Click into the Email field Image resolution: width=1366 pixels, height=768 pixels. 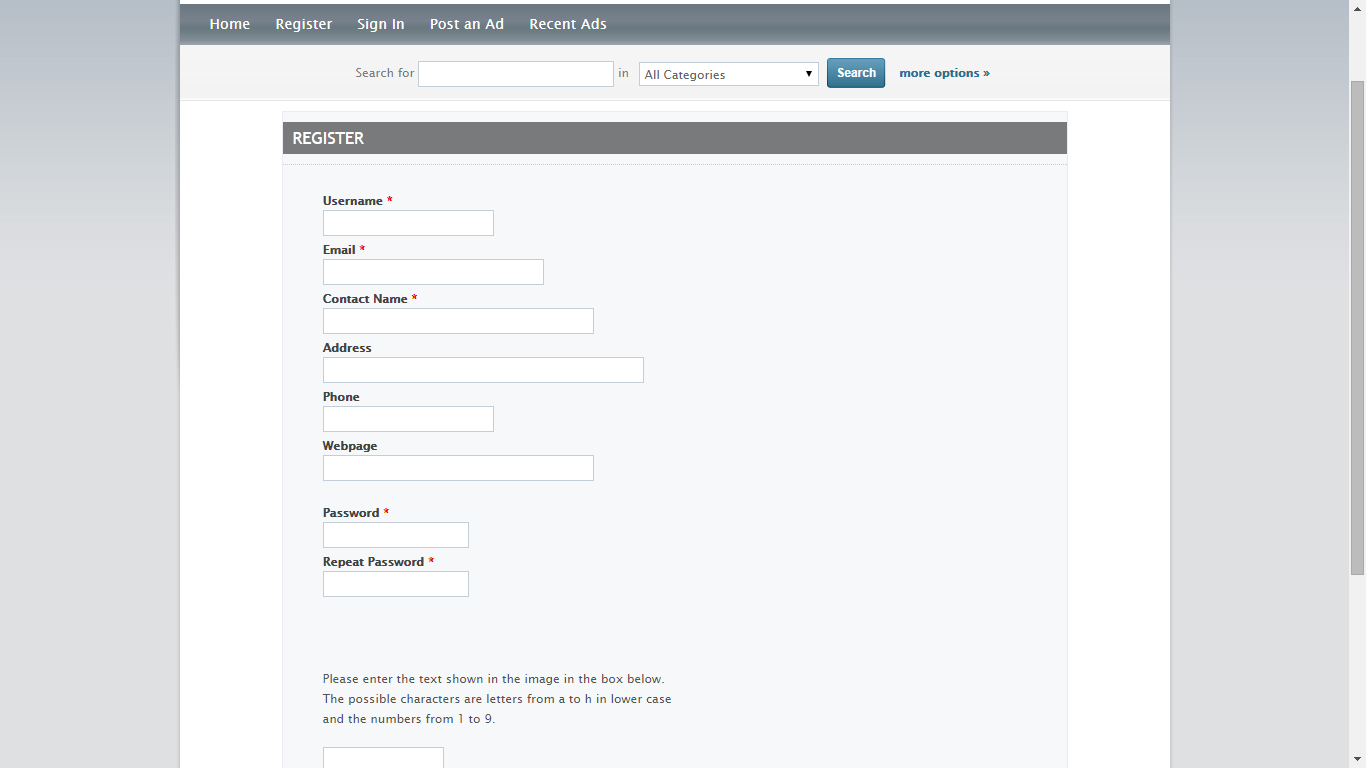pos(433,272)
